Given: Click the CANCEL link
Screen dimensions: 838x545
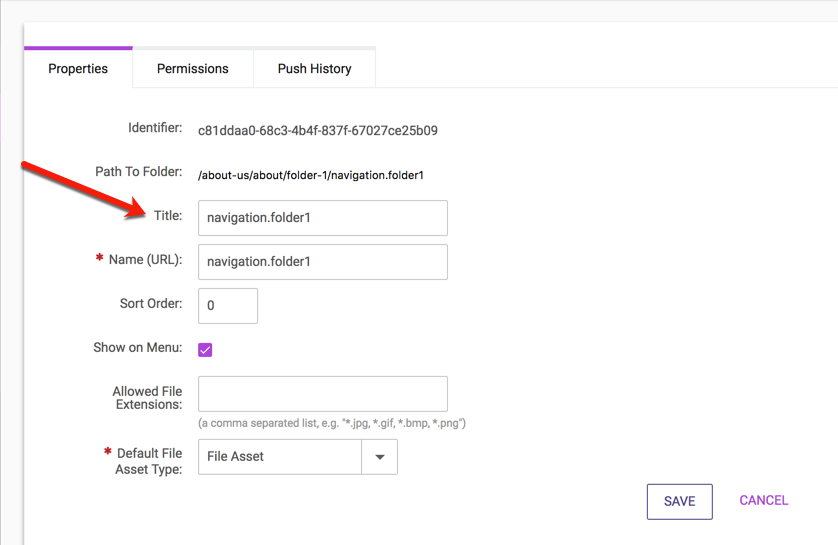Looking at the screenshot, I should (x=763, y=500).
